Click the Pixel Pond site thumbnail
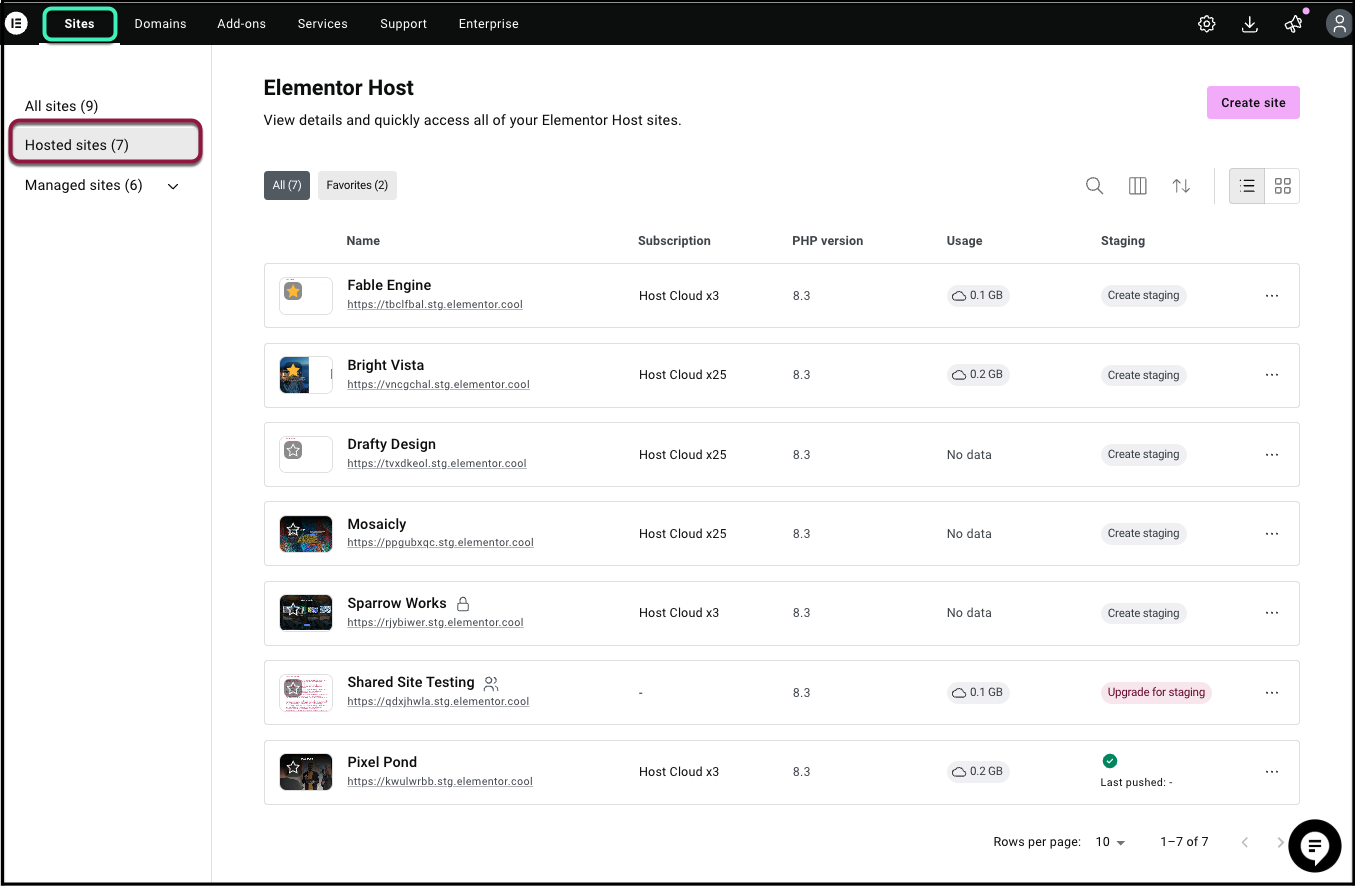The height and width of the screenshot is (886, 1355). click(306, 772)
